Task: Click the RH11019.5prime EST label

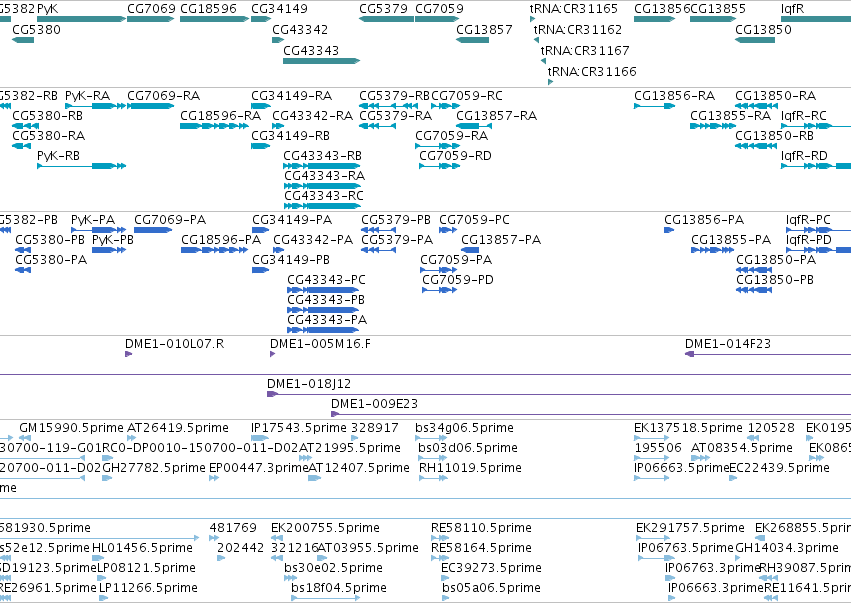Action: point(471,468)
